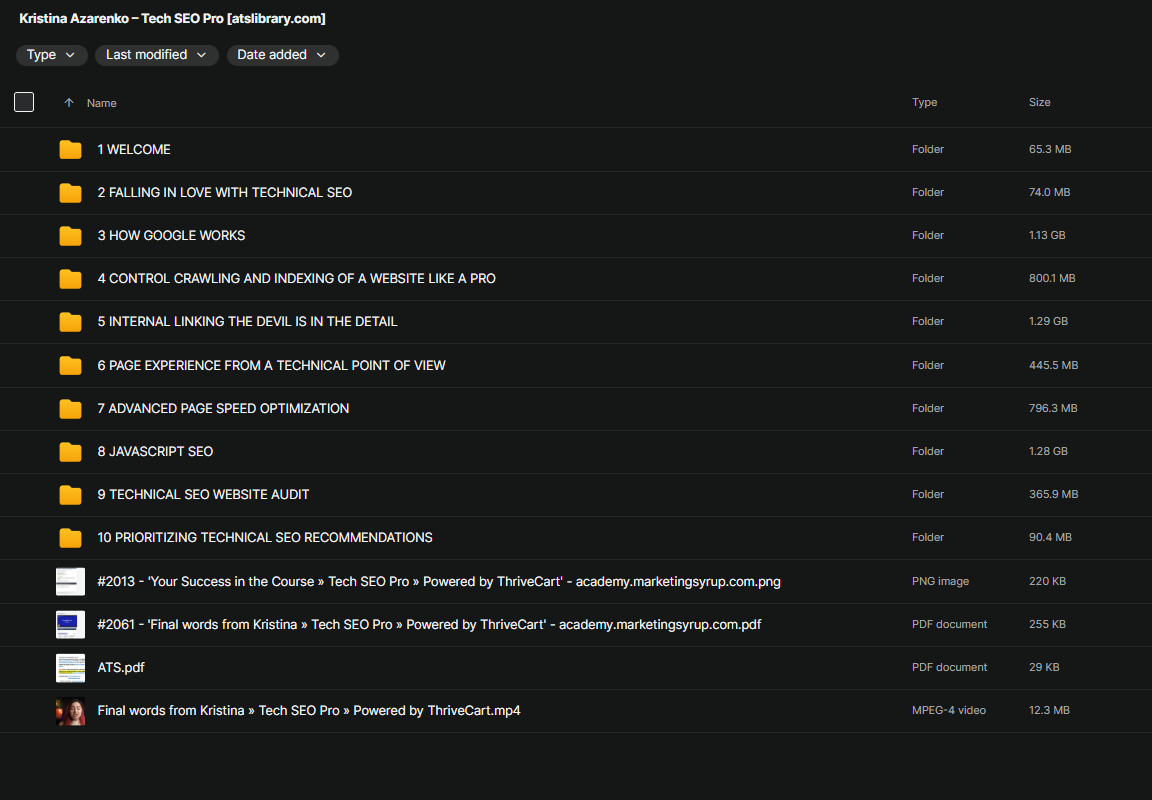Click thumbnail of the #2061 PDF document

coord(71,624)
